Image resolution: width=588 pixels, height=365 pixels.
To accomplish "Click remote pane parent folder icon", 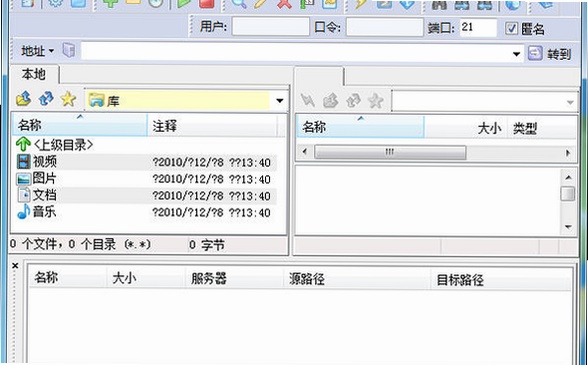I will [x=330, y=101].
